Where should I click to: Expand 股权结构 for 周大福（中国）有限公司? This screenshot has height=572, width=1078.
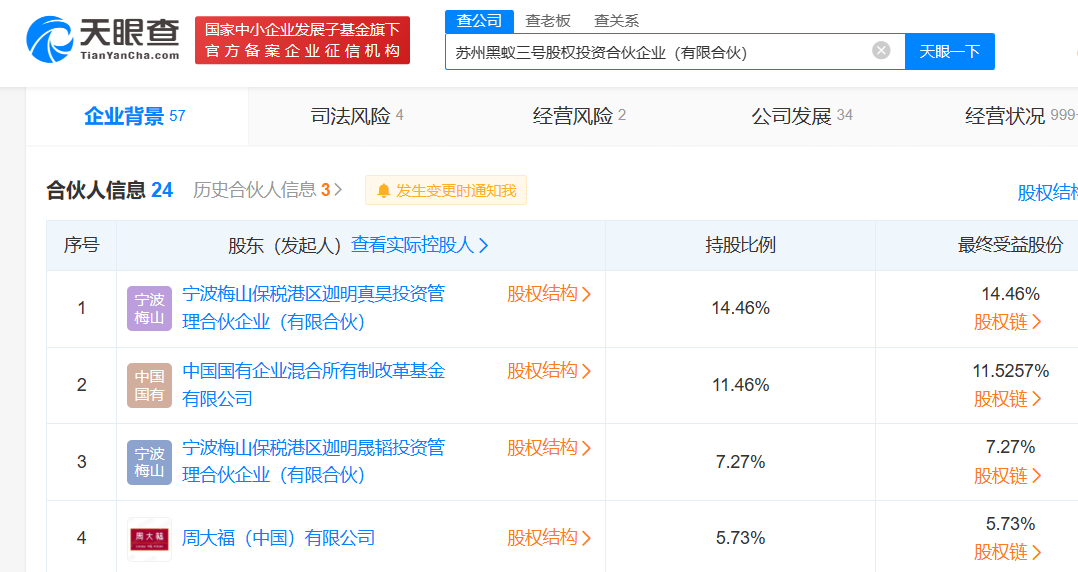(549, 538)
